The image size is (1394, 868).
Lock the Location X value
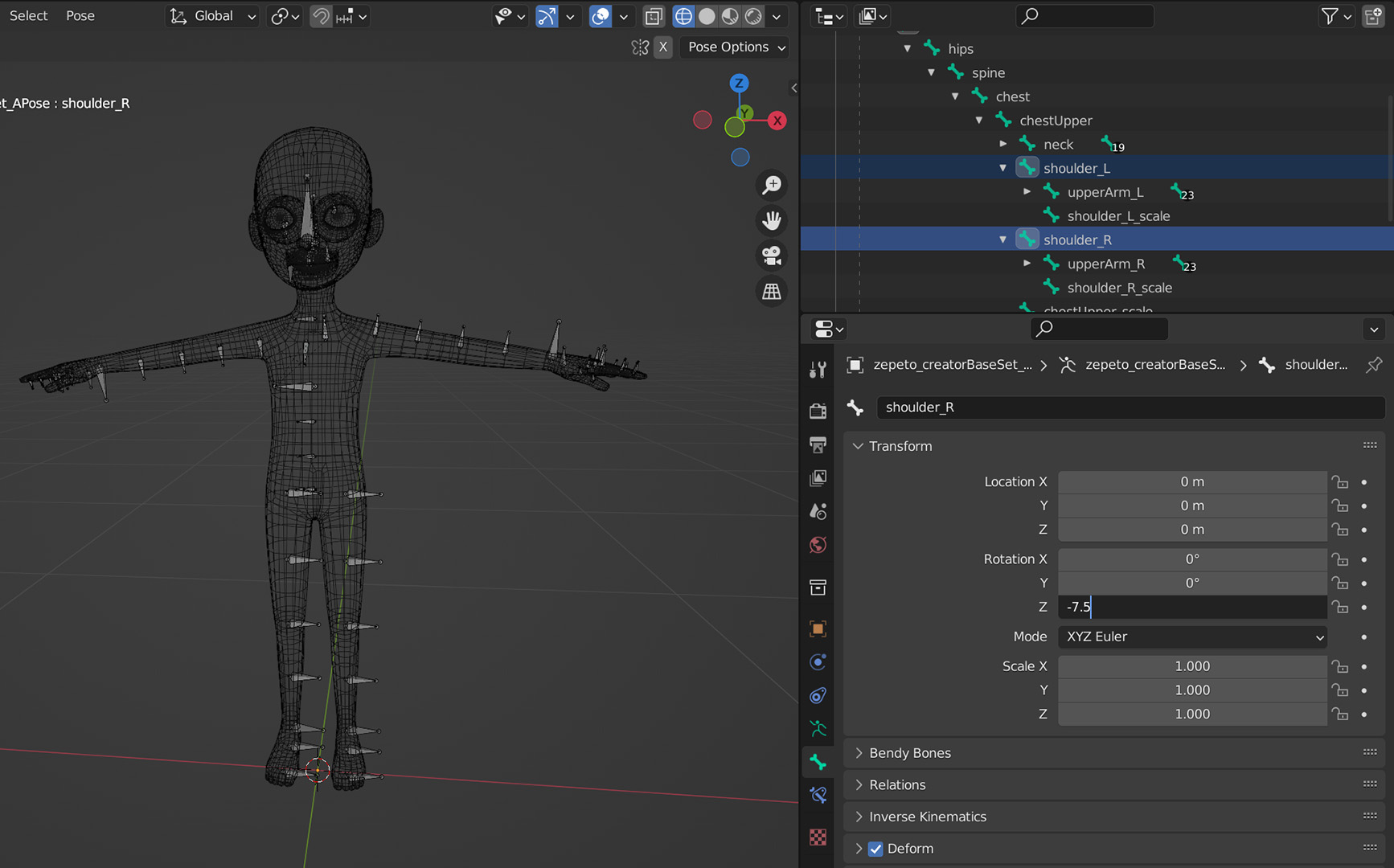pos(1340,481)
